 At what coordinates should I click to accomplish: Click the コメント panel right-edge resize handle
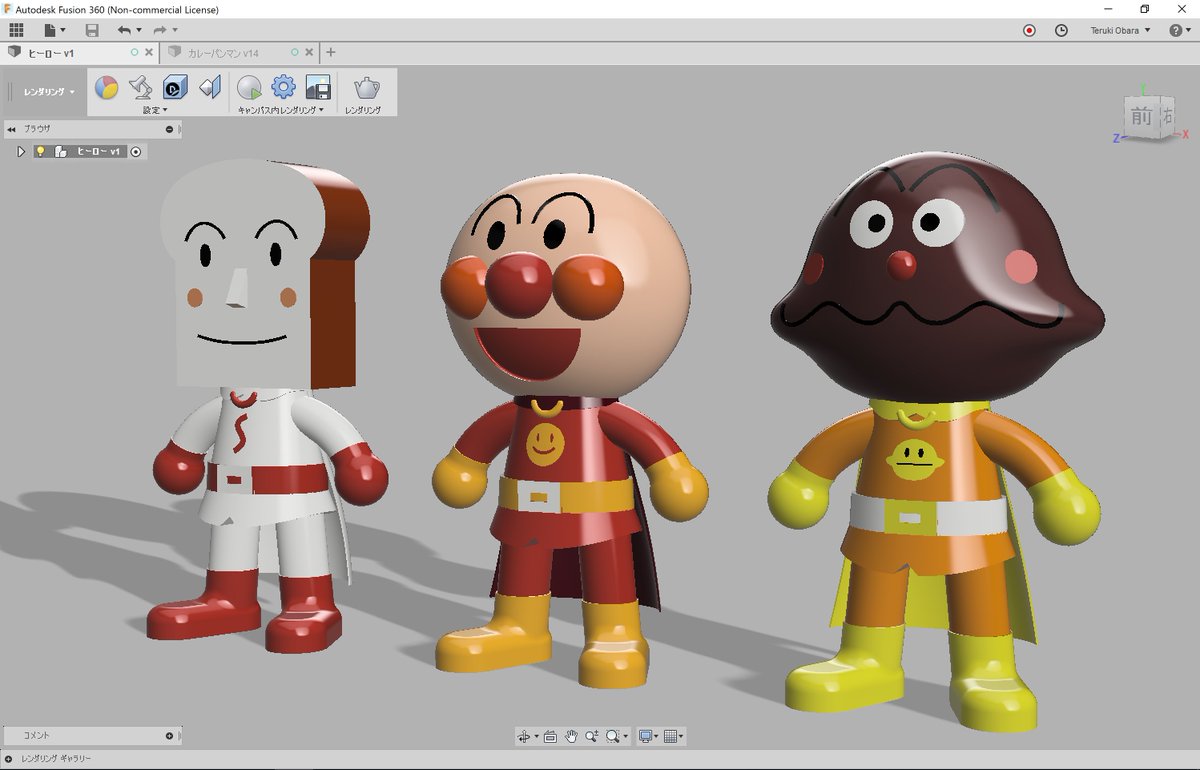(180, 736)
